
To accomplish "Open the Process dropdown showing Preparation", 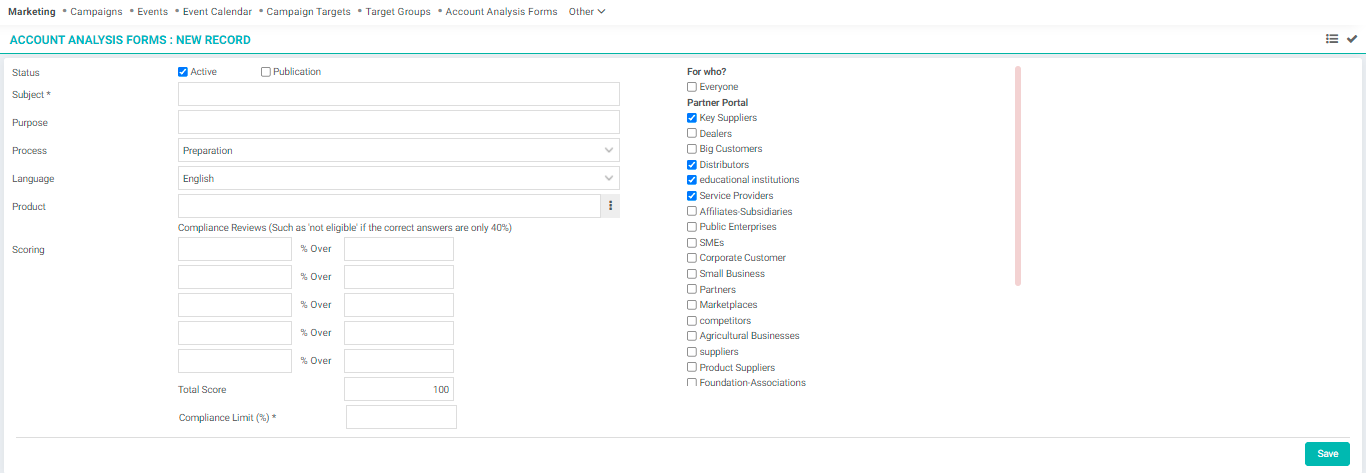I will 399,150.
